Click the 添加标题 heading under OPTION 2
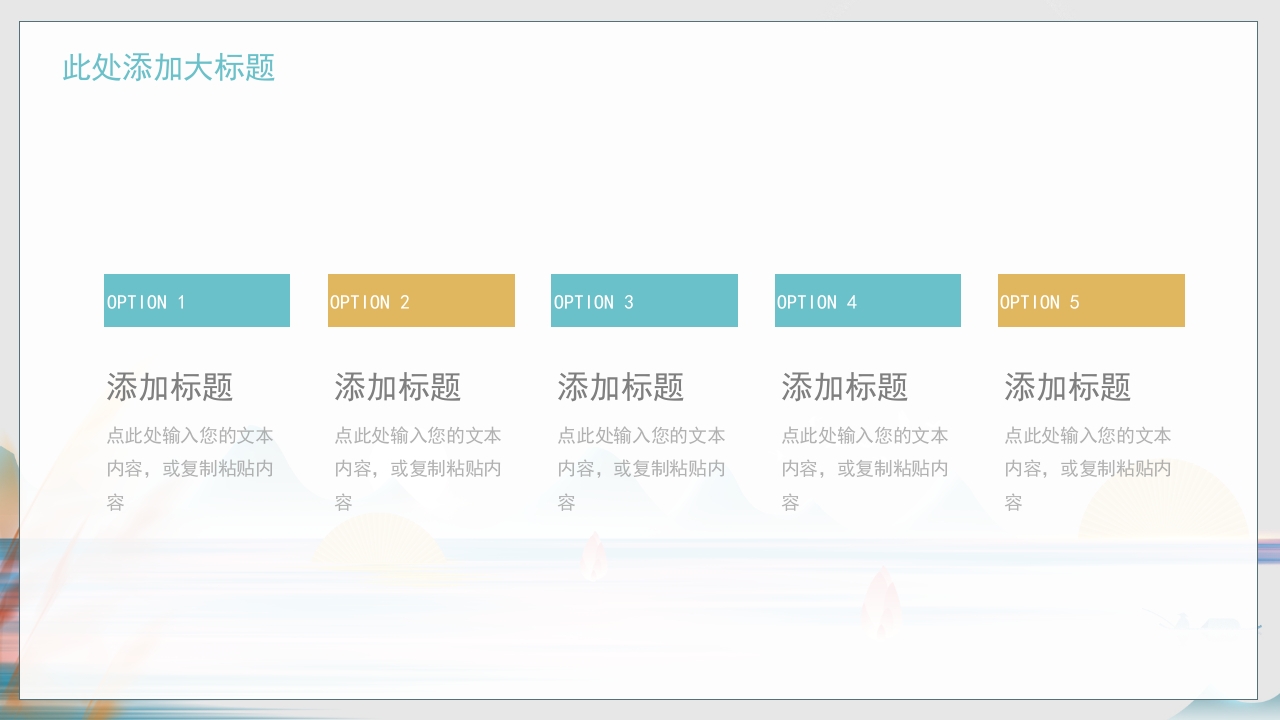The height and width of the screenshot is (720, 1280). coord(397,388)
